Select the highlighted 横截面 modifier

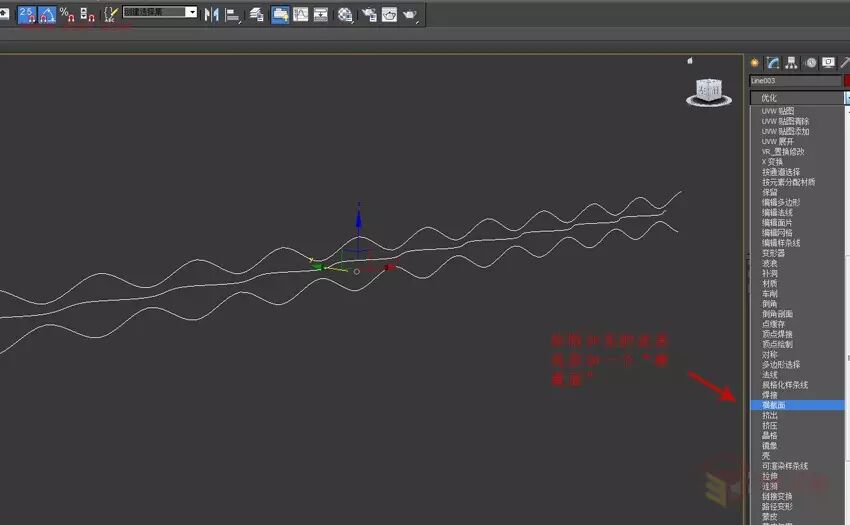(798, 405)
